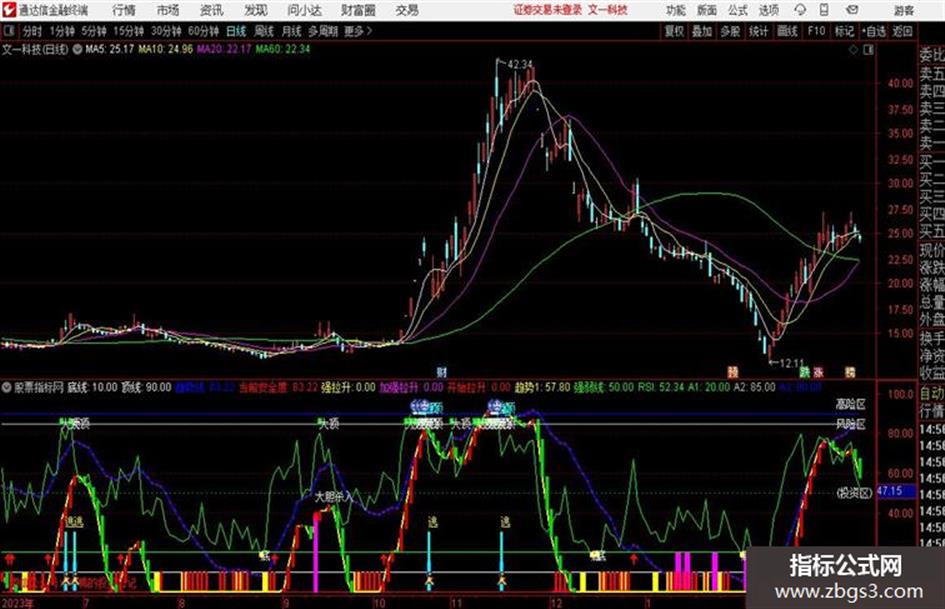
Task: Click the 风险区 zone label
Action: point(850,424)
